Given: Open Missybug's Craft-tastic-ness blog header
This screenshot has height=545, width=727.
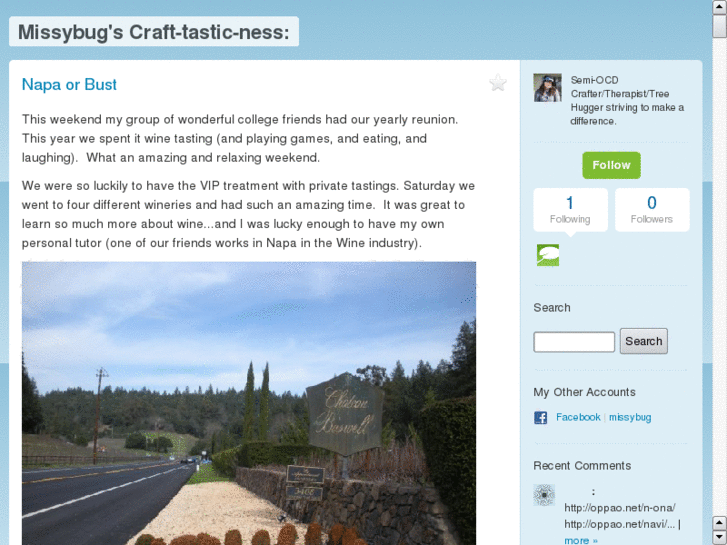Looking at the screenshot, I should (153, 32).
